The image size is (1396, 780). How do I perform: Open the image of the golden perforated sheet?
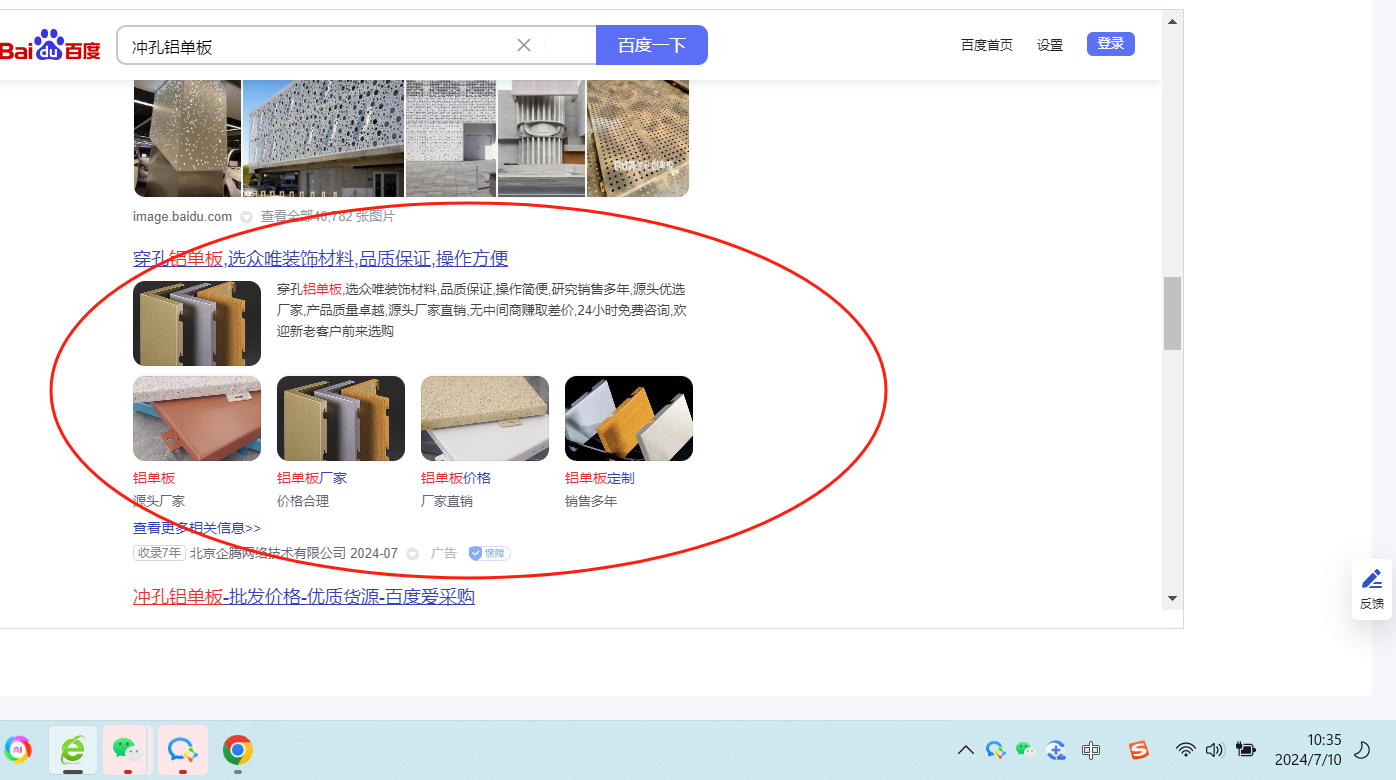coord(638,138)
